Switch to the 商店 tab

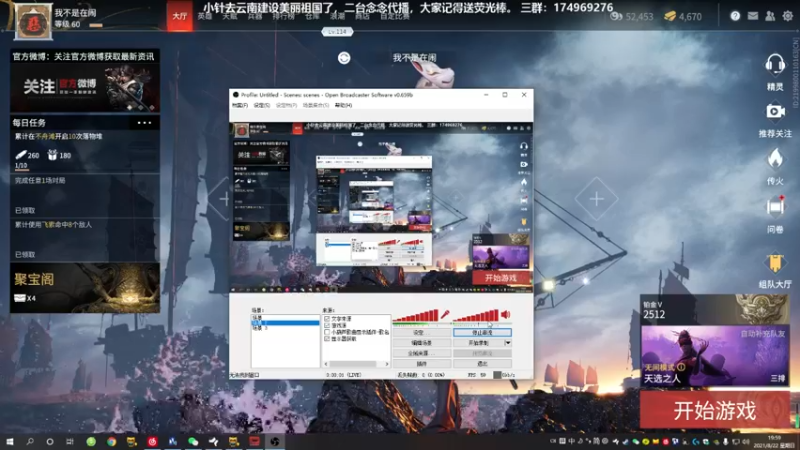tap(362, 16)
